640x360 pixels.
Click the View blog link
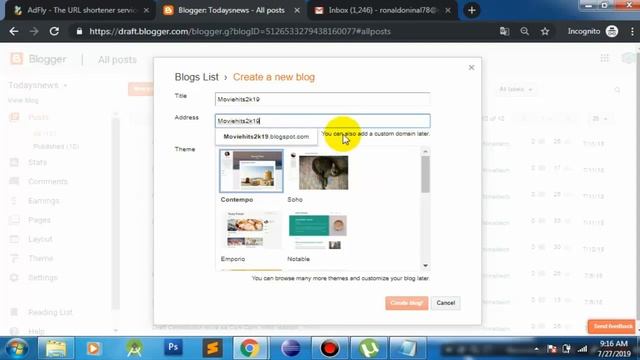click(23, 100)
